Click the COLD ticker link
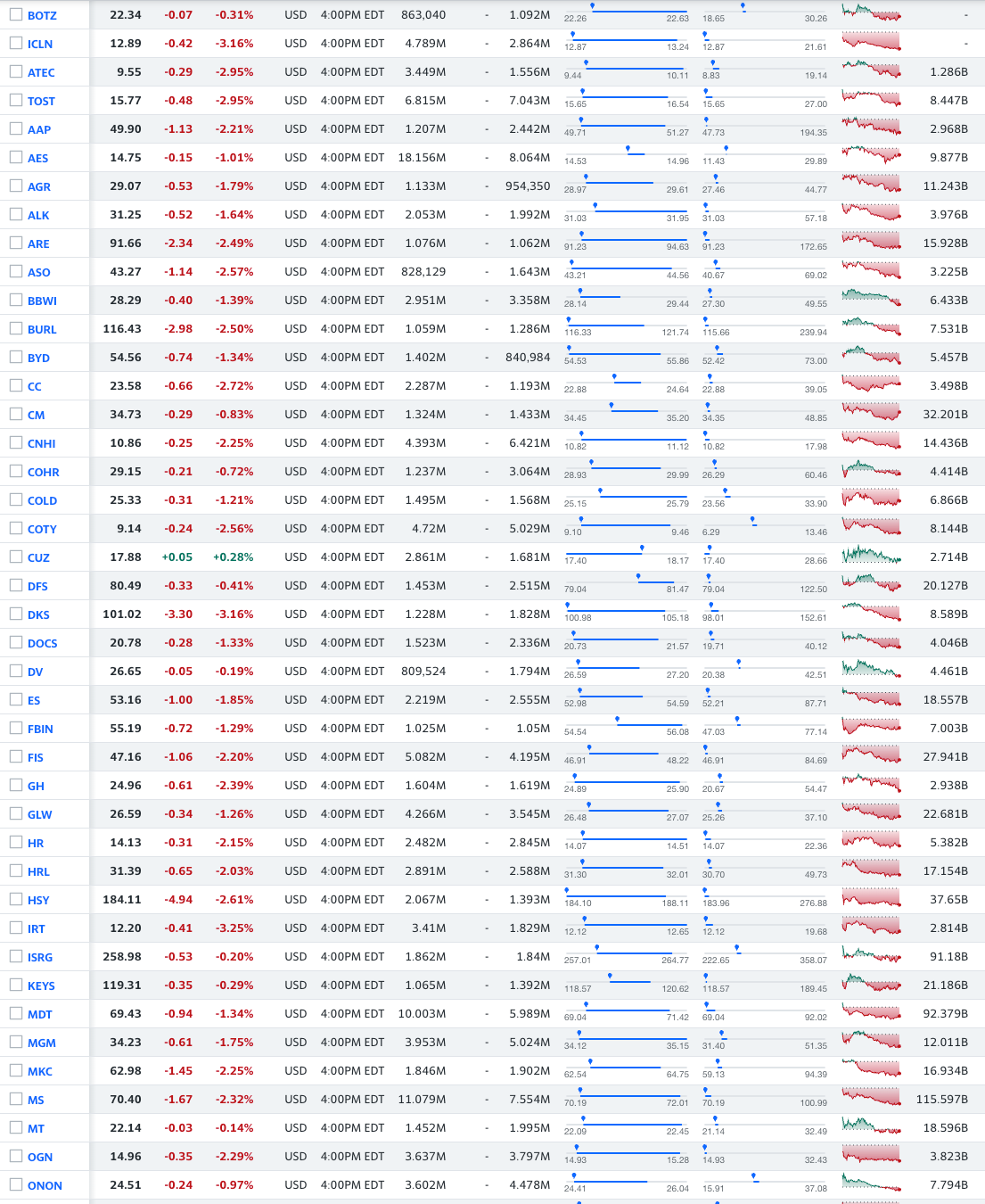This screenshot has width=985, height=1204. 42,501
